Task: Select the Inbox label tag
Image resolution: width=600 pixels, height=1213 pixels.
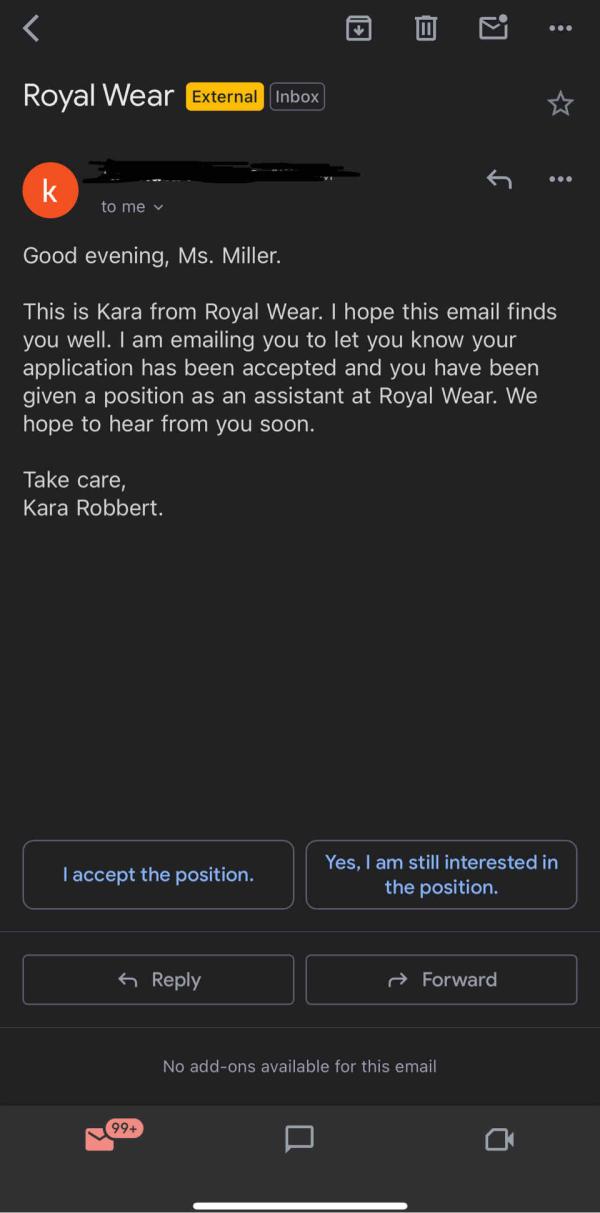Action: pyautogui.click(x=297, y=97)
